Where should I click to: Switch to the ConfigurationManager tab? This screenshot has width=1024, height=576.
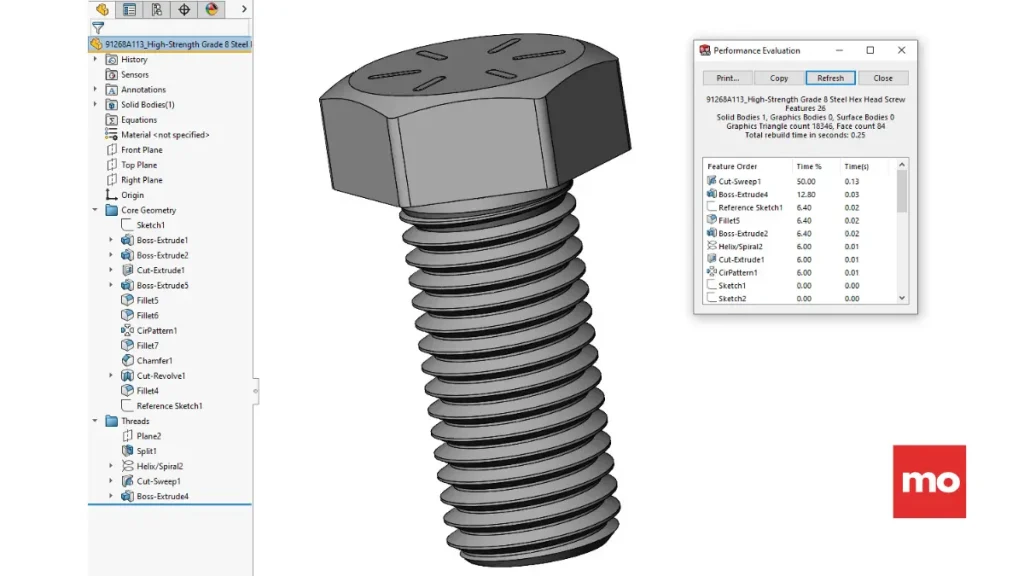click(157, 9)
